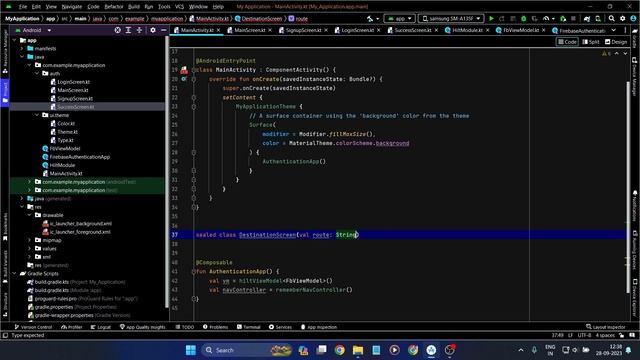The width and height of the screenshot is (640, 360).
Task: Click the Make Project hammer icon
Action: point(370,19)
